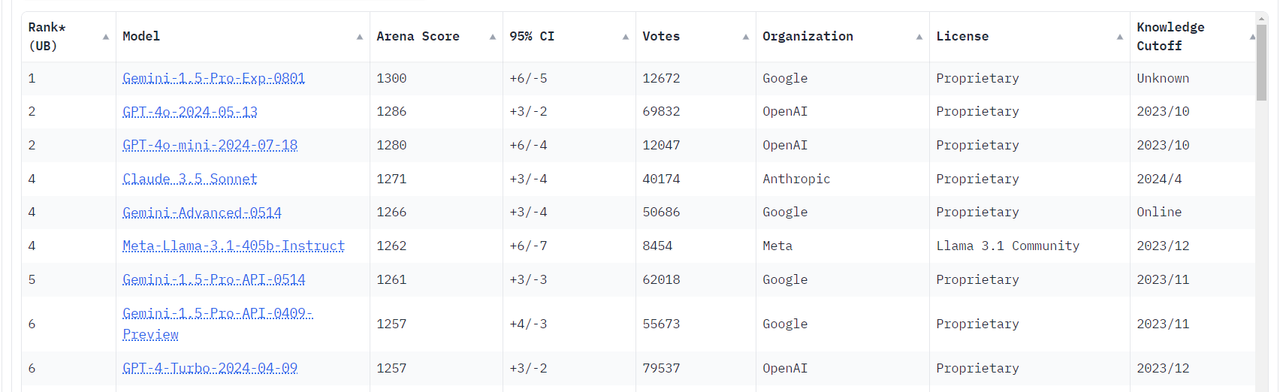Sort by Votes using header arrow

[x=746, y=37]
